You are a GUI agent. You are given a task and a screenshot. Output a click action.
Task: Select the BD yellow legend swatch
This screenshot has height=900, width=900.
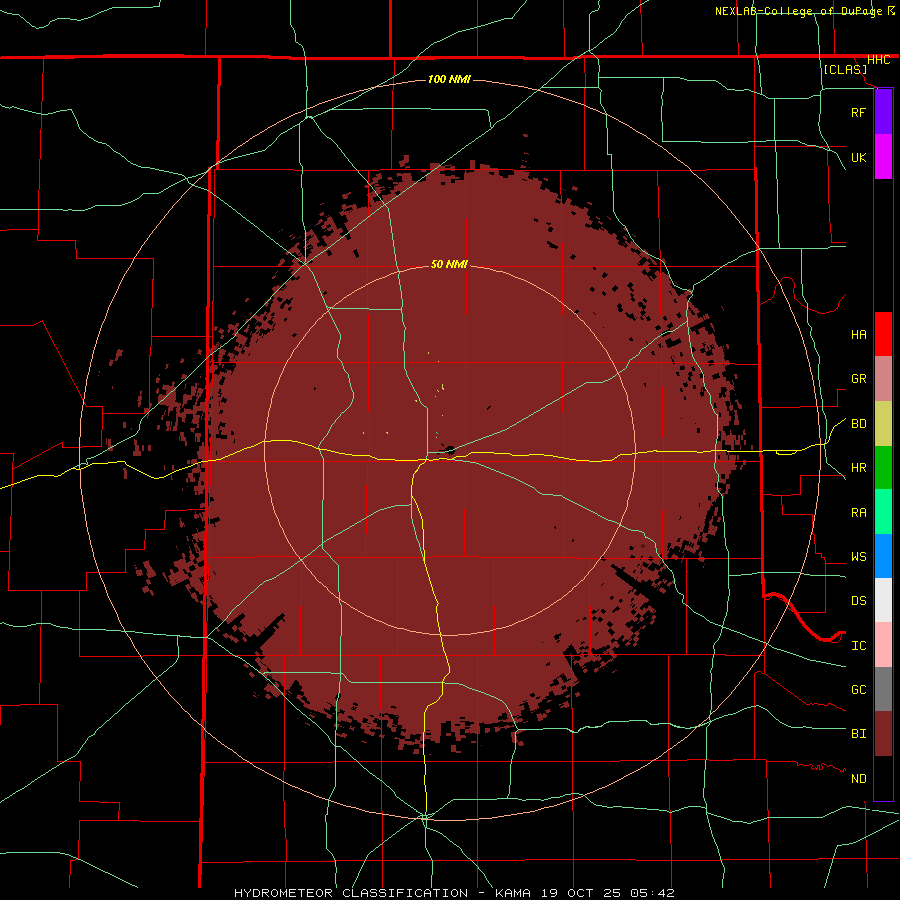pos(883,424)
